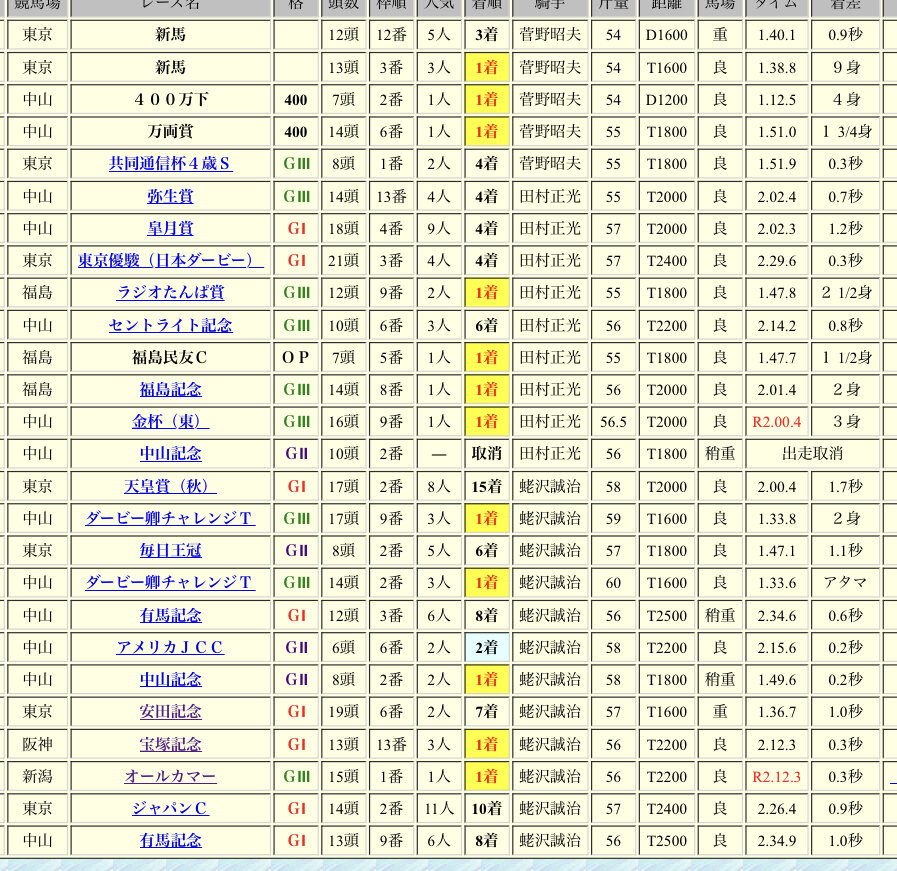The image size is (897, 871).
Task: Select the 阪神 racecourse cell
Action: pos(38,745)
